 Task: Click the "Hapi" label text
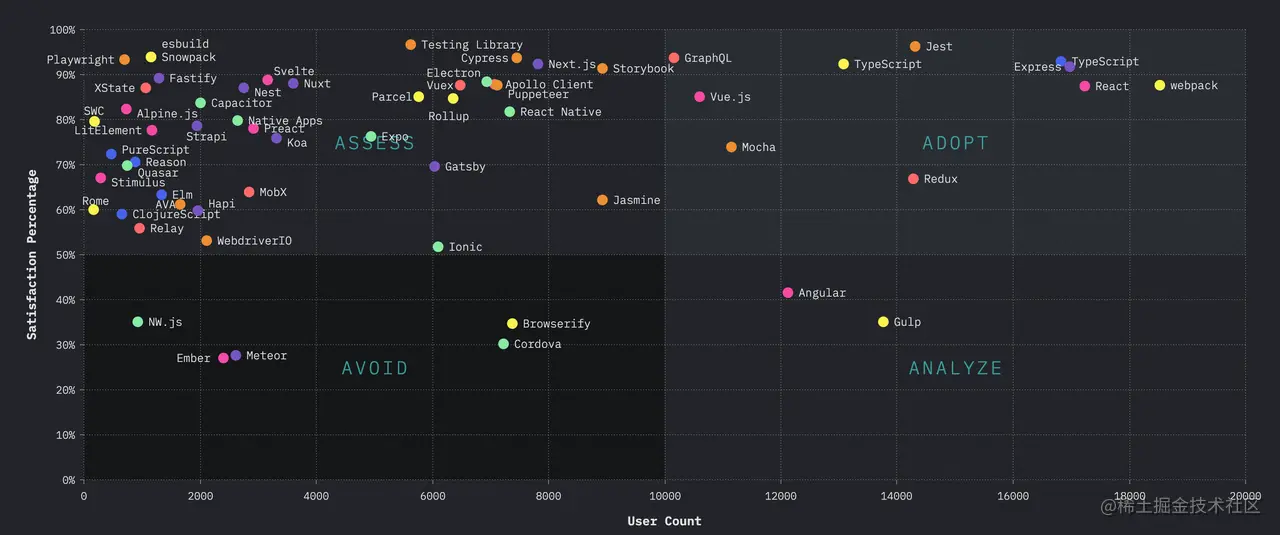click(x=222, y=204)
